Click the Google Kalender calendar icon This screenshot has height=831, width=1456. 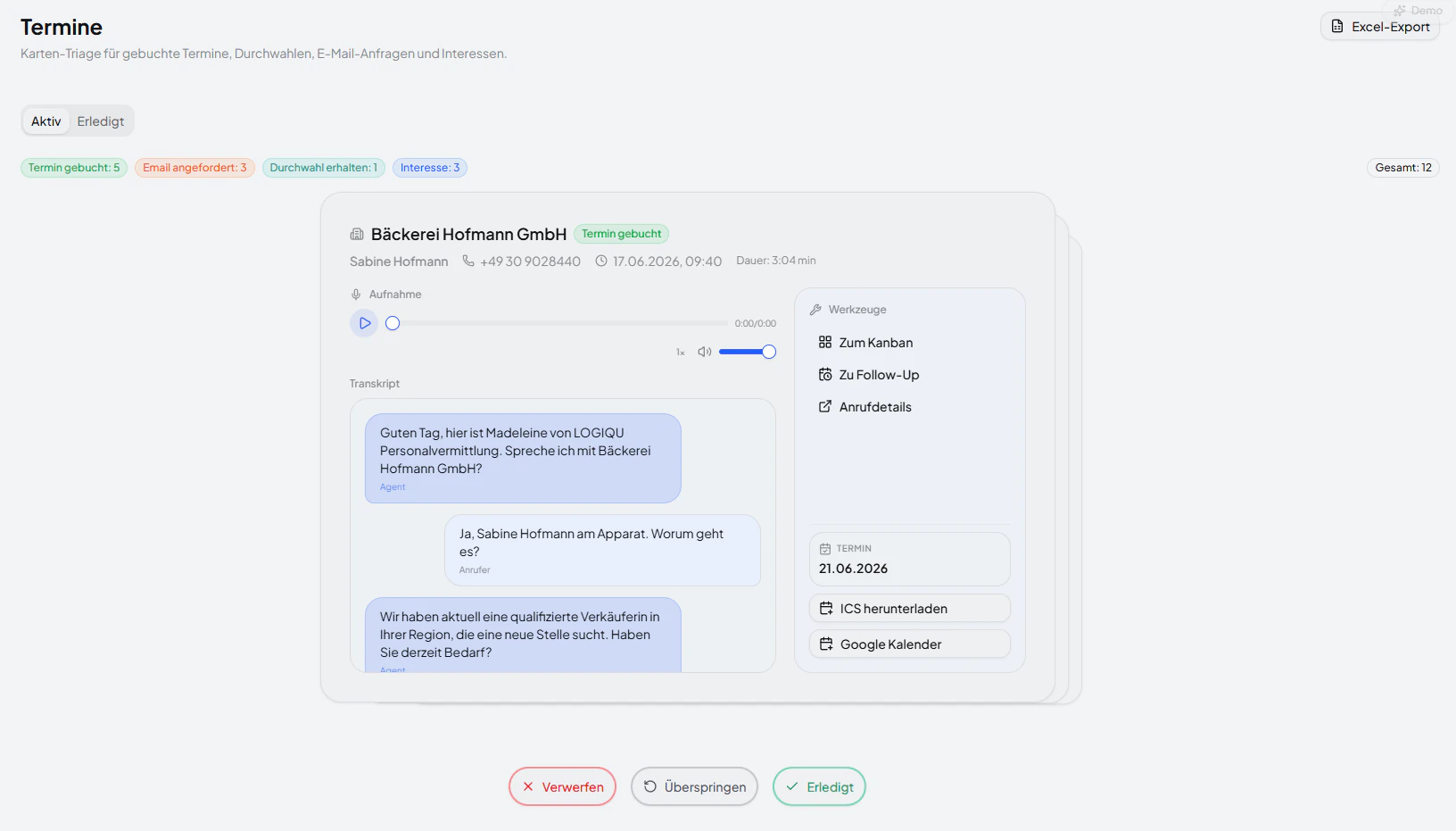click(x=826, y=644)
